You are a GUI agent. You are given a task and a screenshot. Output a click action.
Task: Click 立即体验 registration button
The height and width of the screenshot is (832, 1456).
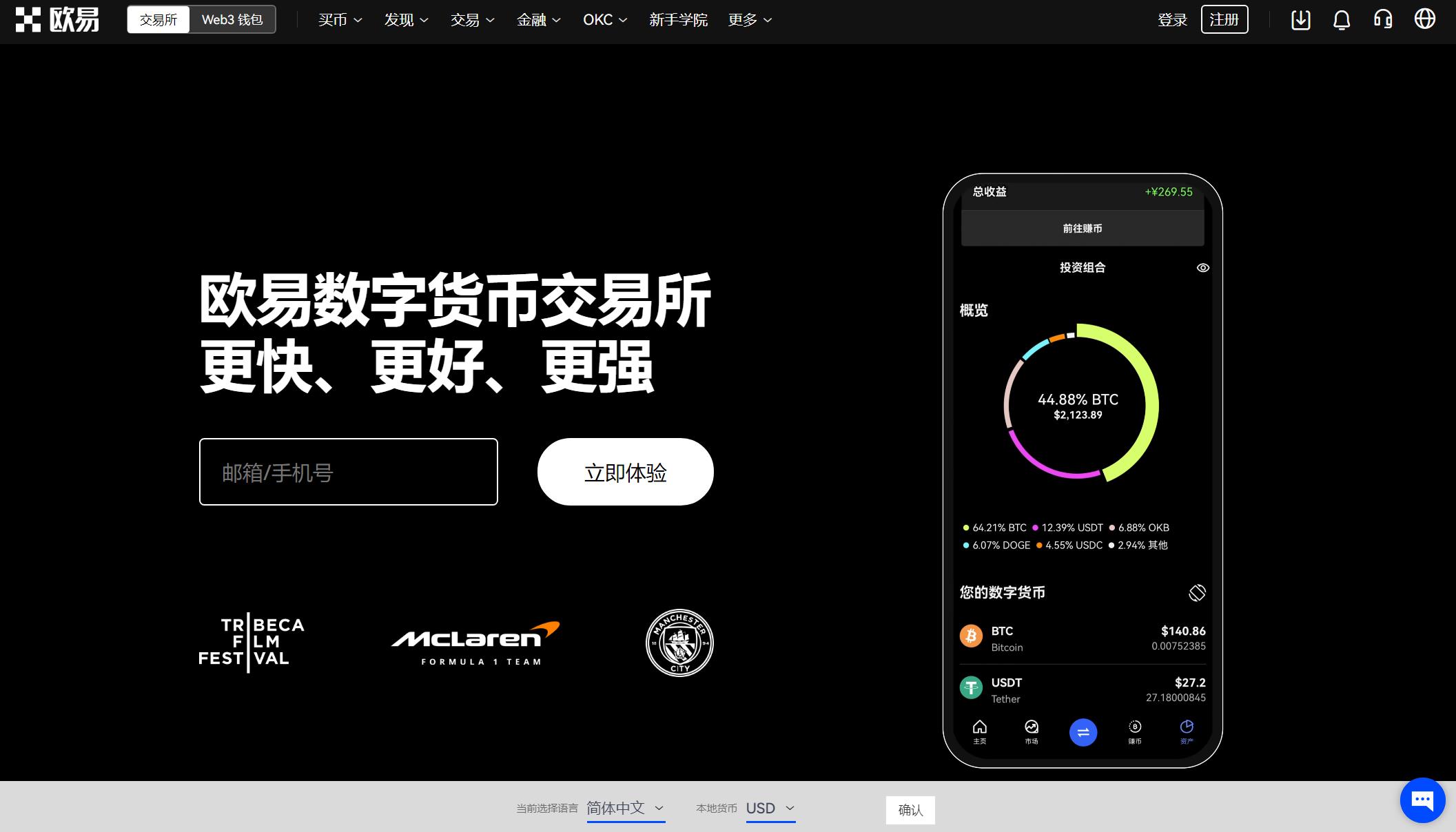pyautogui.click(x=625, y=472)
